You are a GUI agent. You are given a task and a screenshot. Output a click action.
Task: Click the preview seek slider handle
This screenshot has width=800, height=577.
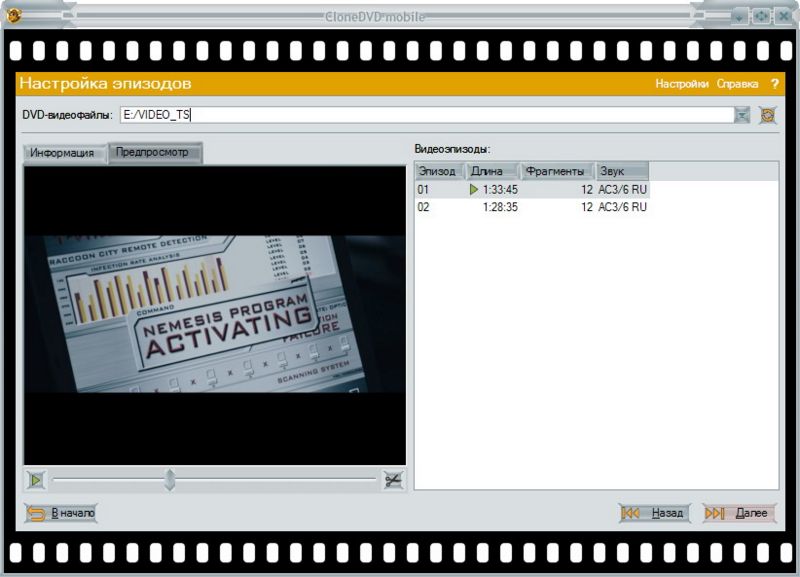coord(170,480)
